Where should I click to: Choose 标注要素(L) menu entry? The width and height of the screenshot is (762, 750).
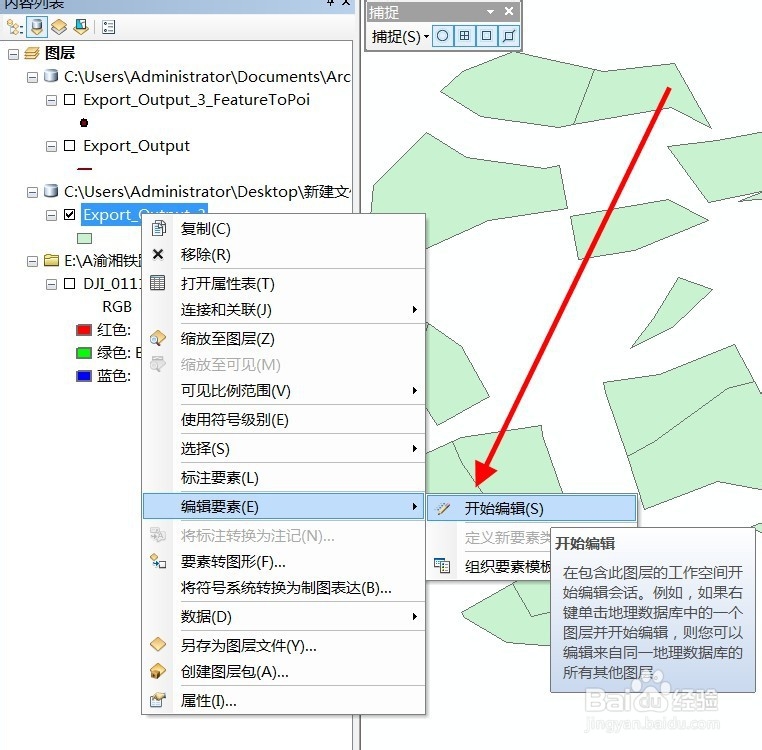284,477
